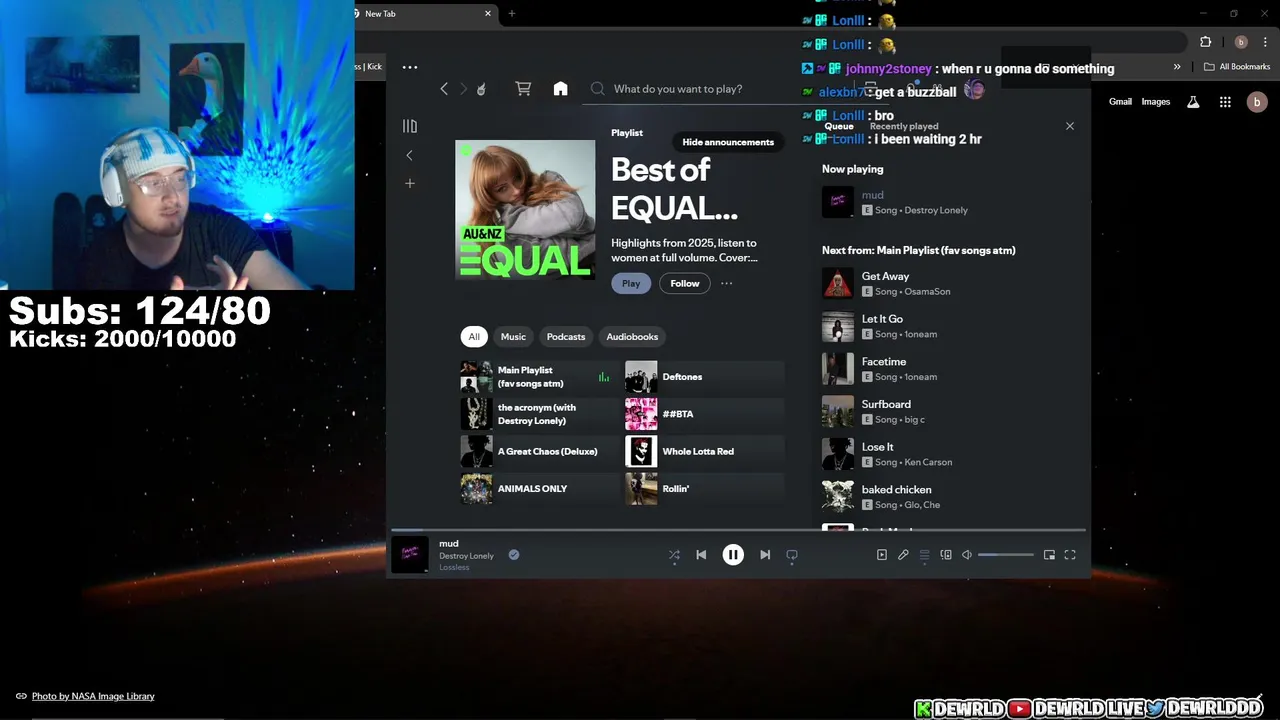Play Let It Go by 1oneam
Screen dimensions: 1280x720
tap(950, 326)
